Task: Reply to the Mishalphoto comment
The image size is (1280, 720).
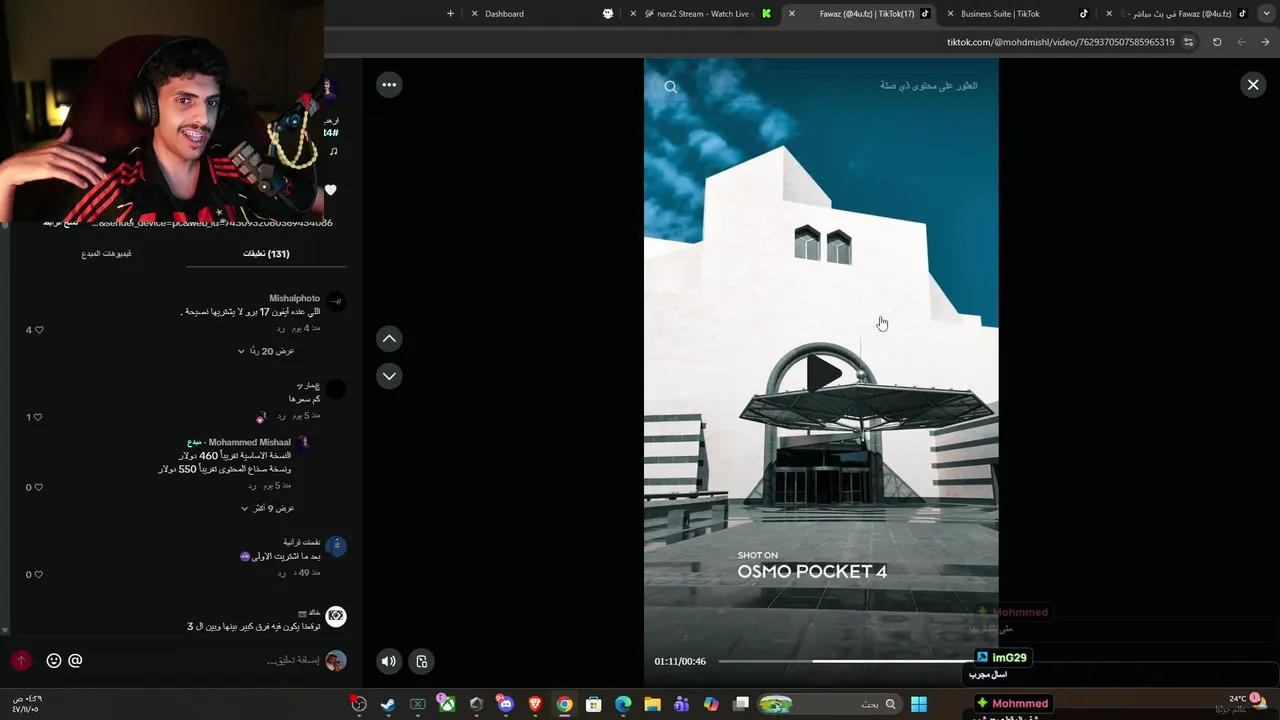Action: 281,329
